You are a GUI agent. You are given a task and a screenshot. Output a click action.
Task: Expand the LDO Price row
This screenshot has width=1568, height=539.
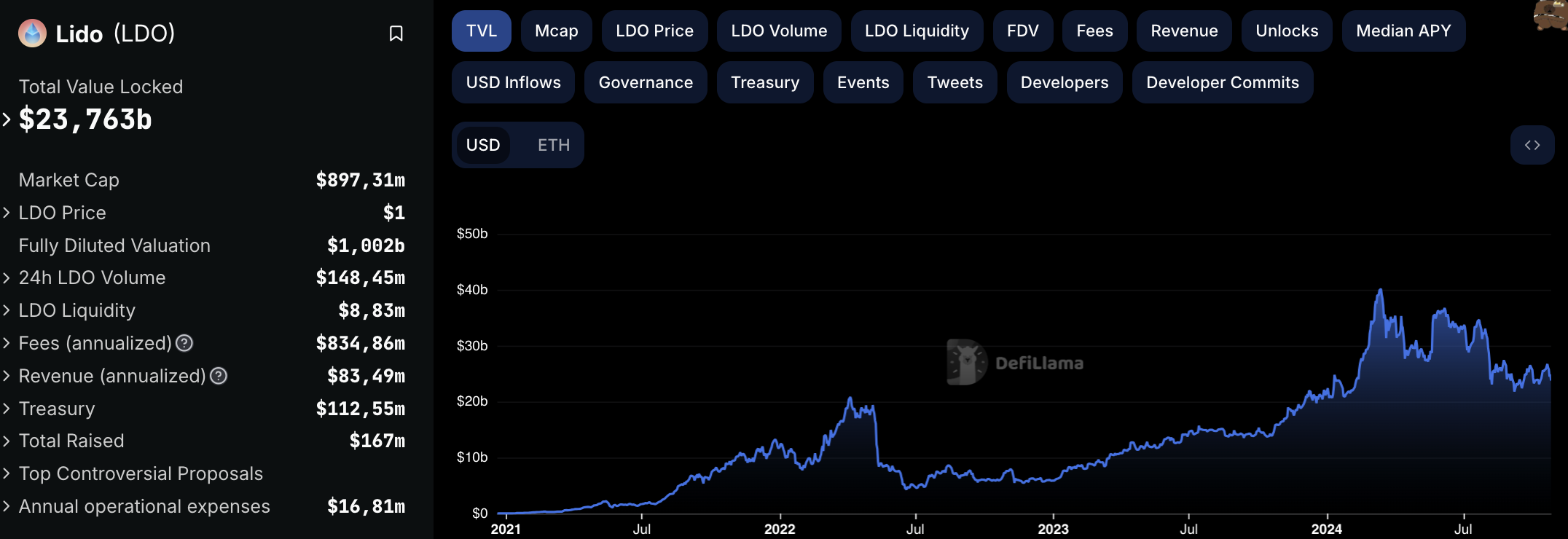pos(7,213)
